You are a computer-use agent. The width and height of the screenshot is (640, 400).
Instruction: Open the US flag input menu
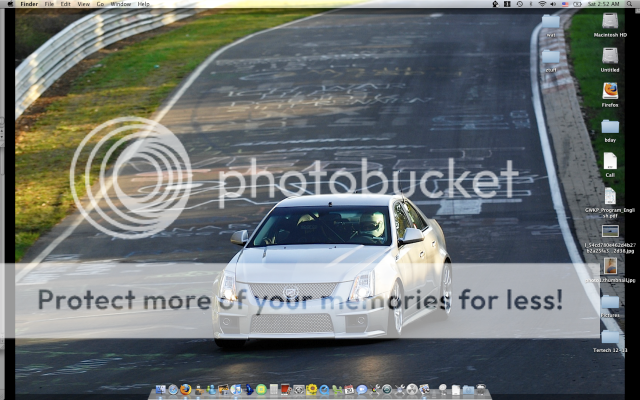[x=565, y=4]
